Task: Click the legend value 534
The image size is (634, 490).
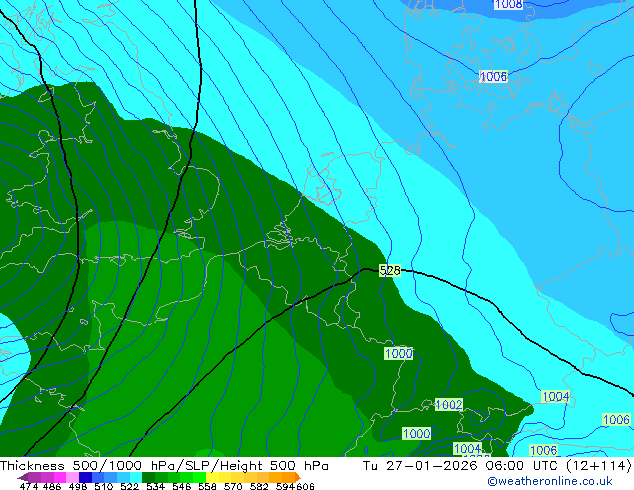Action: click(155, 486)
